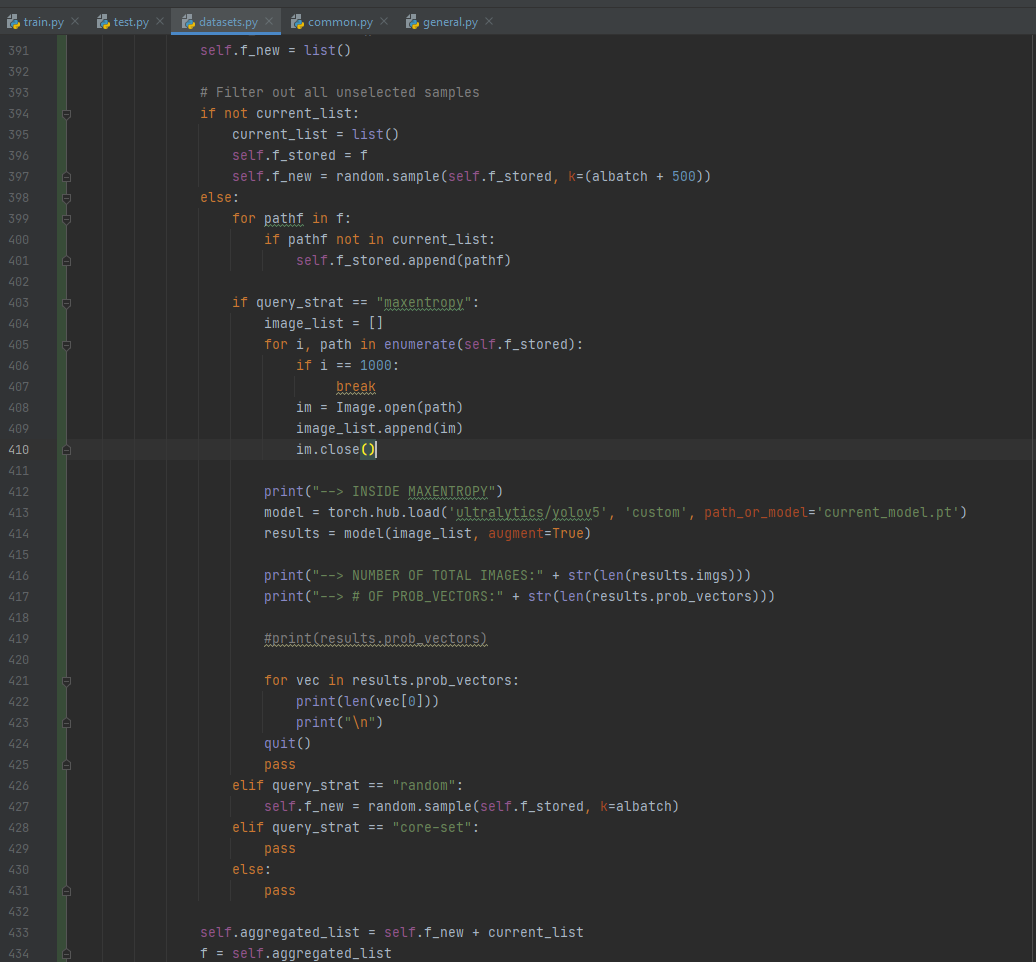Click 'im.close()' on line 410
The height and width of the screenshot is (962, 1036).
pyautogui.click(x=336, y=449)
